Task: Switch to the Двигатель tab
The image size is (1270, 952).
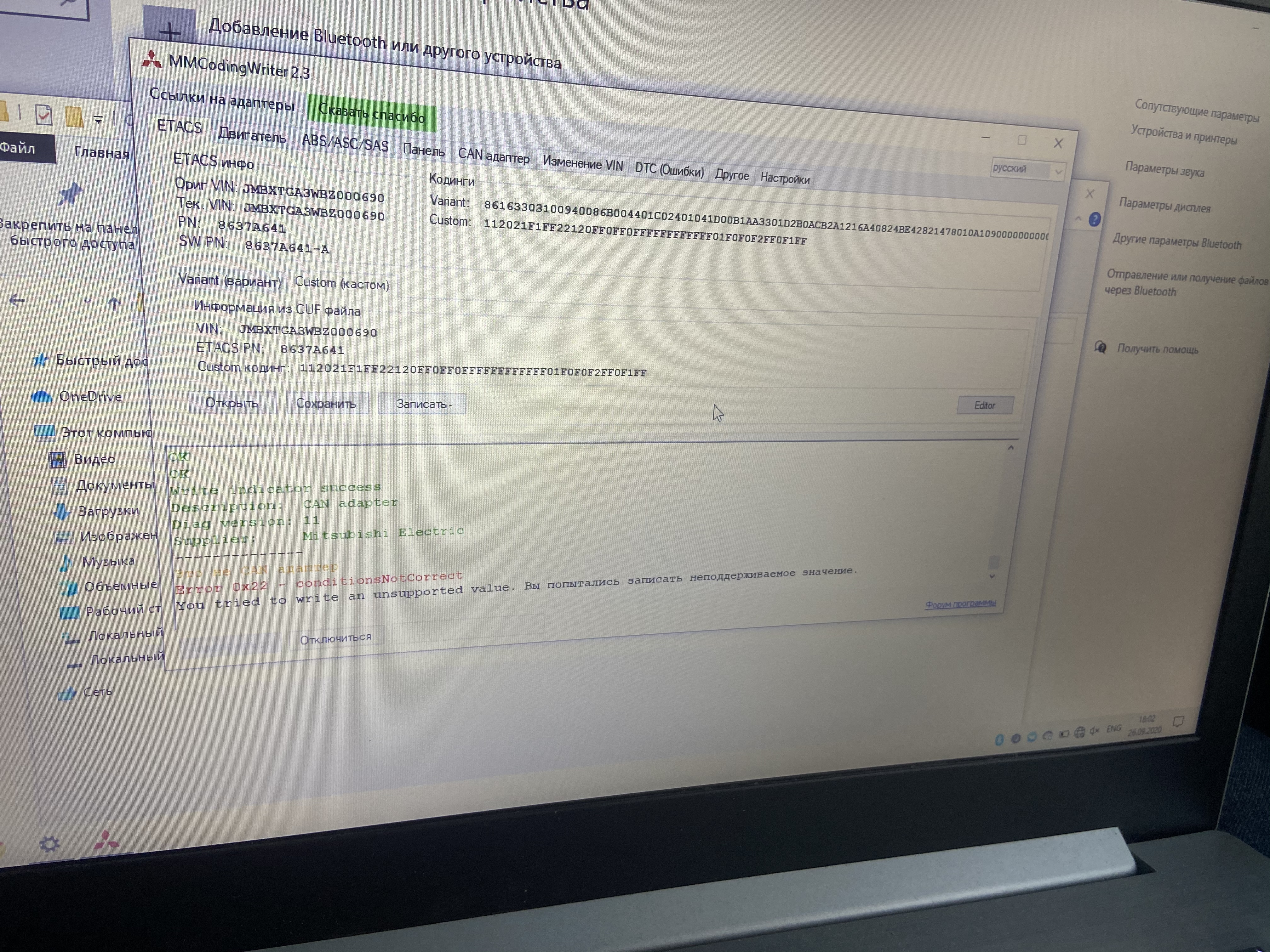Action: point(252,136)
